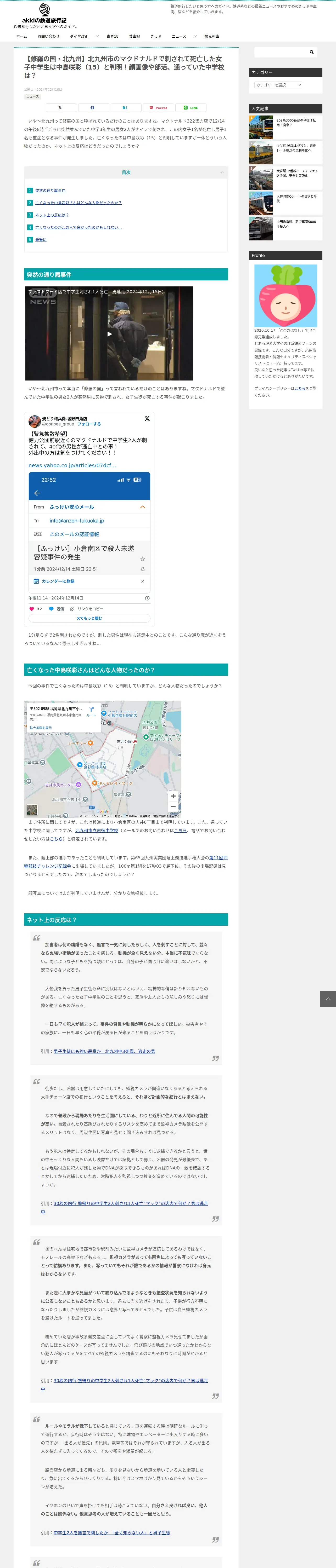Copy tweet link with リンクをコピー
Screen dimensions: 336x1568
point(87,609)
